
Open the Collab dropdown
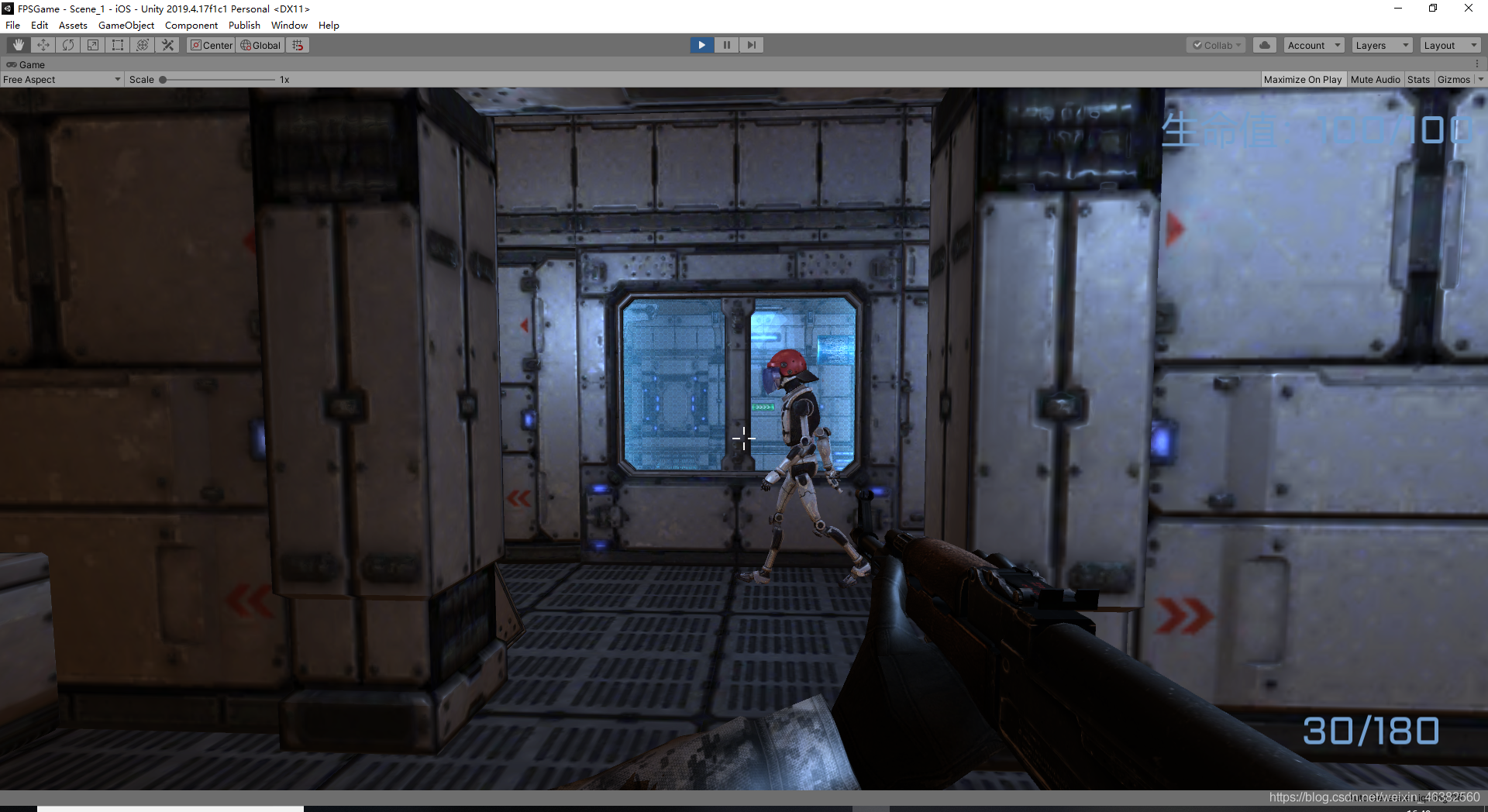1216,45
